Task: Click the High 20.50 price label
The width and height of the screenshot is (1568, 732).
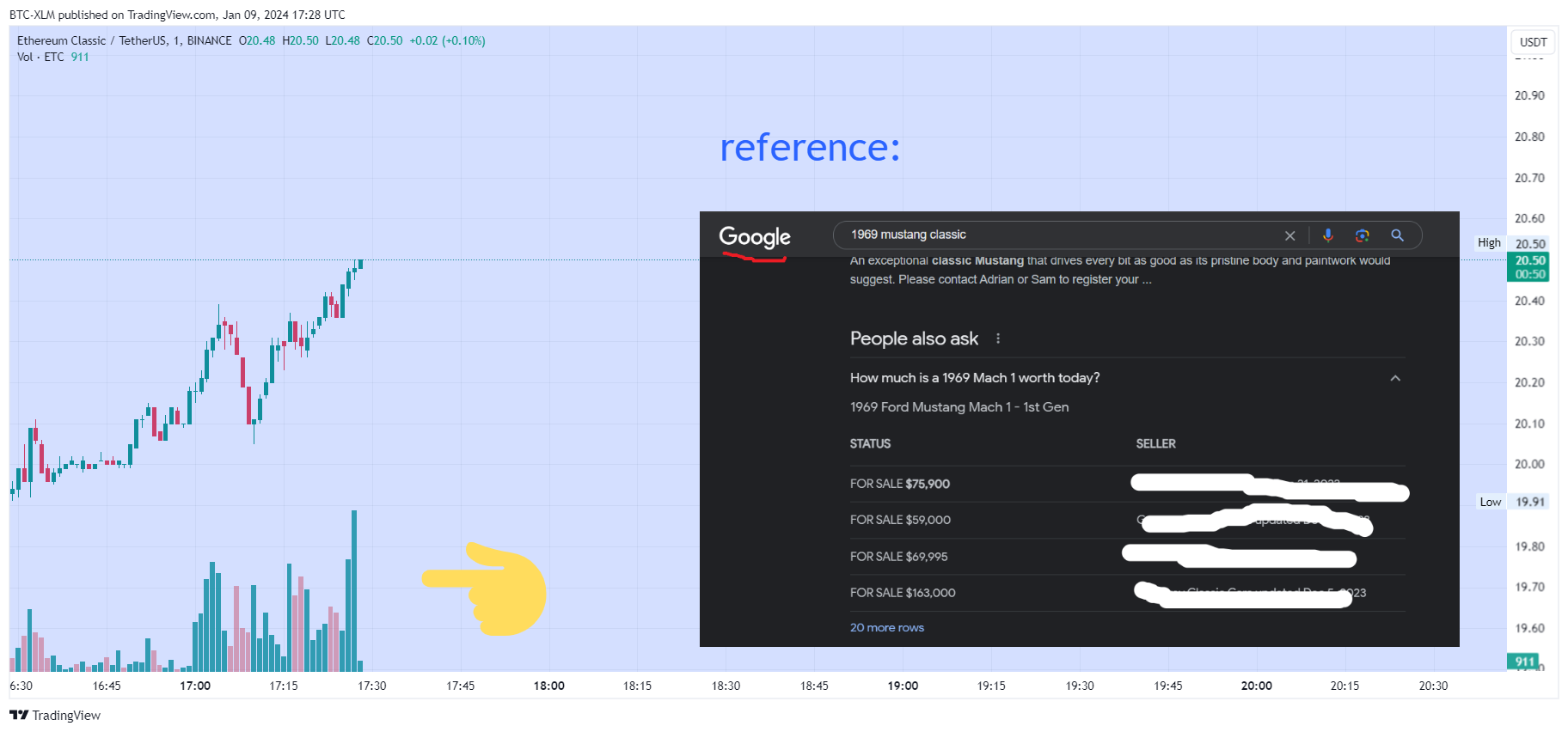Action: 1512,243
